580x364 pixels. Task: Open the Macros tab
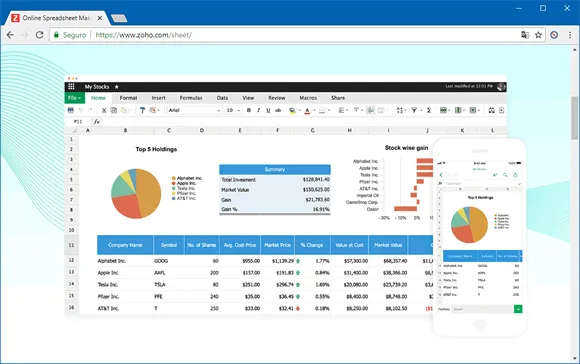(x=308, y=98)
